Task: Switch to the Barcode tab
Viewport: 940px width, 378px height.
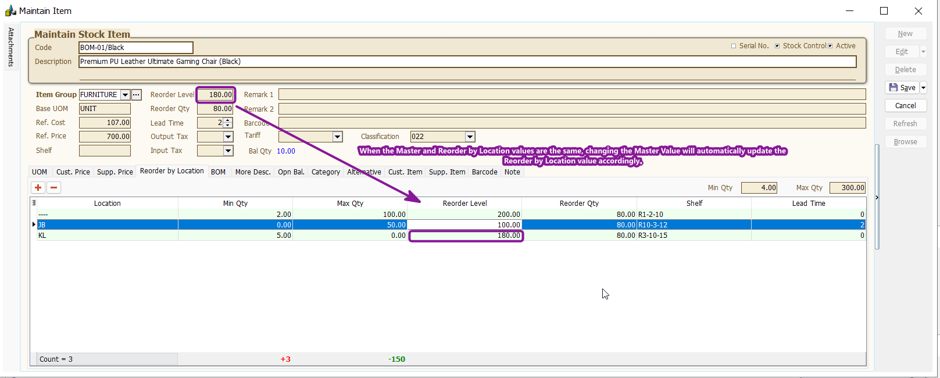Action: 484,172
